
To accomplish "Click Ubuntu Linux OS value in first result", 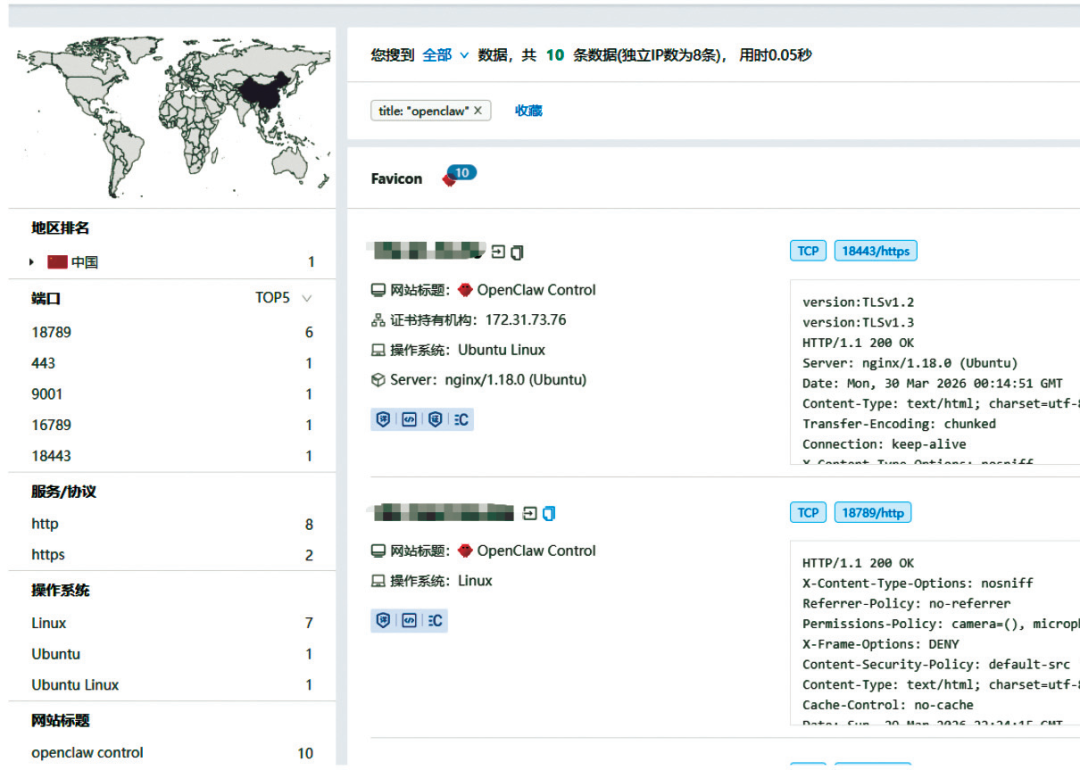I will click(x=501, y=350).
